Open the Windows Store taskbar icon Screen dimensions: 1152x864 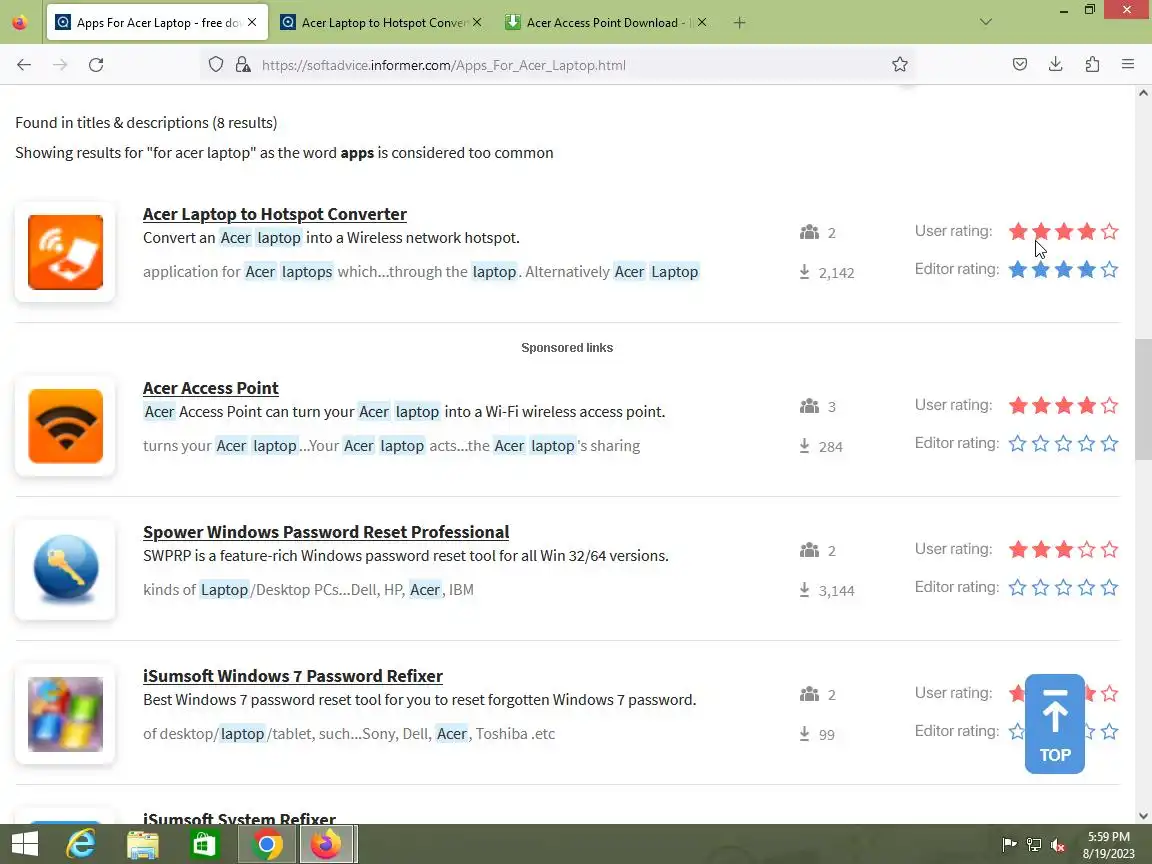[x=204, y=844]
